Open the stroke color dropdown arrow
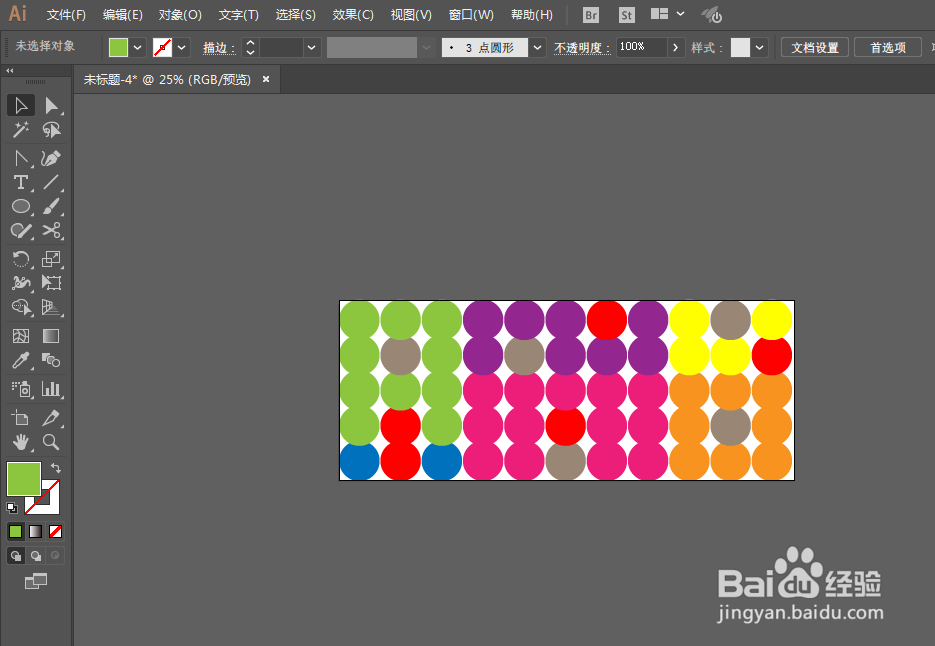 [x=182, y=47]
